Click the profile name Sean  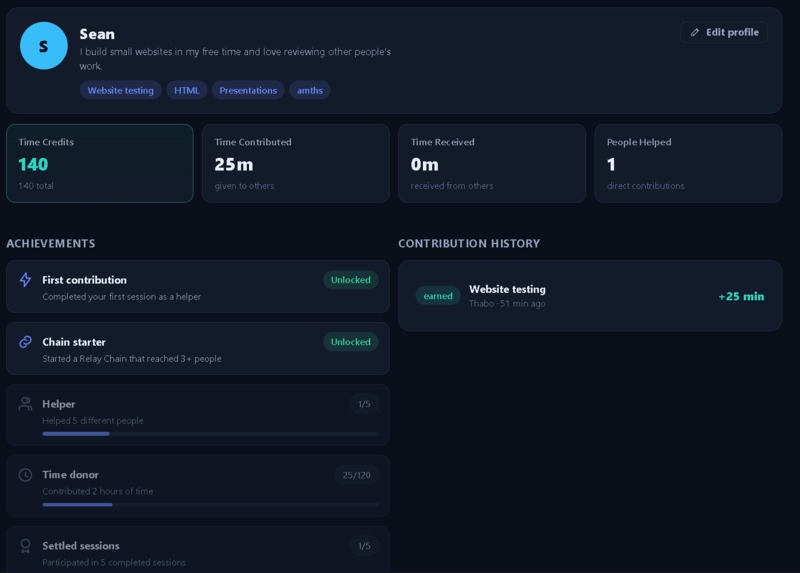point(97,34)
